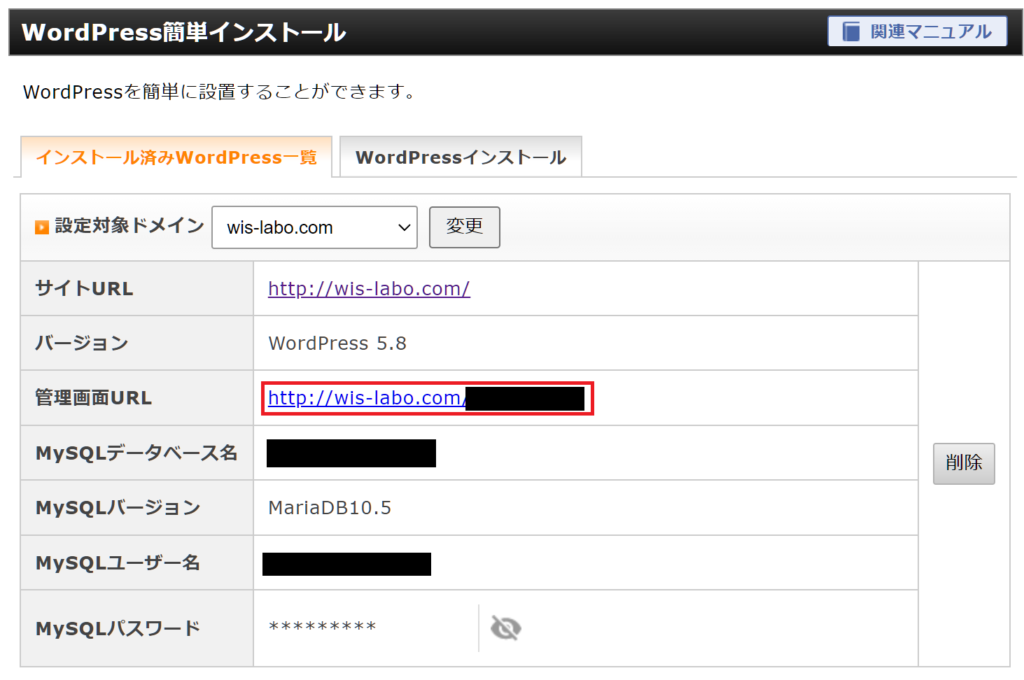Click the サイトURL row label
The image size is (1024, 680).
[x=84, y=288]
